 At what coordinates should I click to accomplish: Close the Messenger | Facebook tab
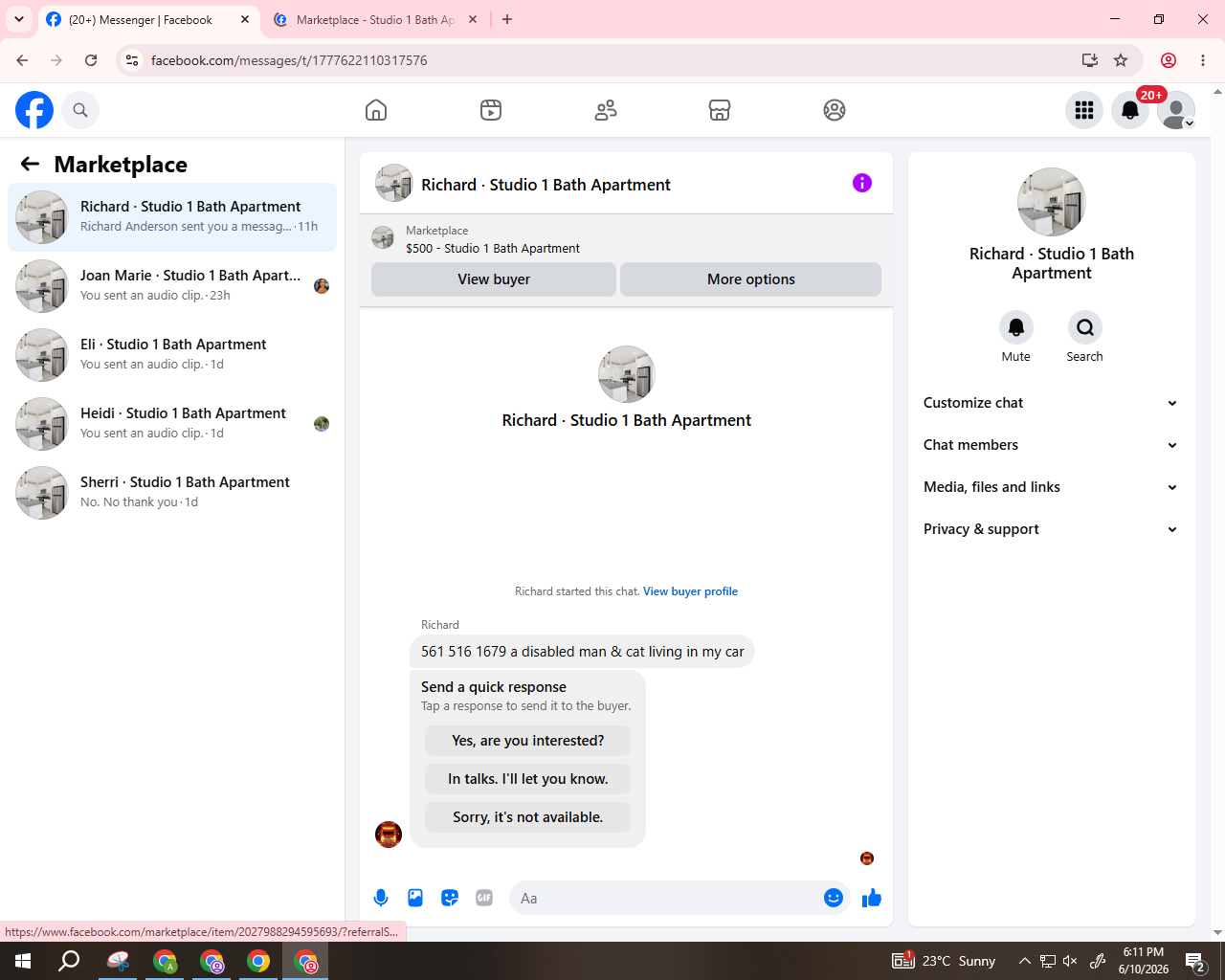click(245, 19)
